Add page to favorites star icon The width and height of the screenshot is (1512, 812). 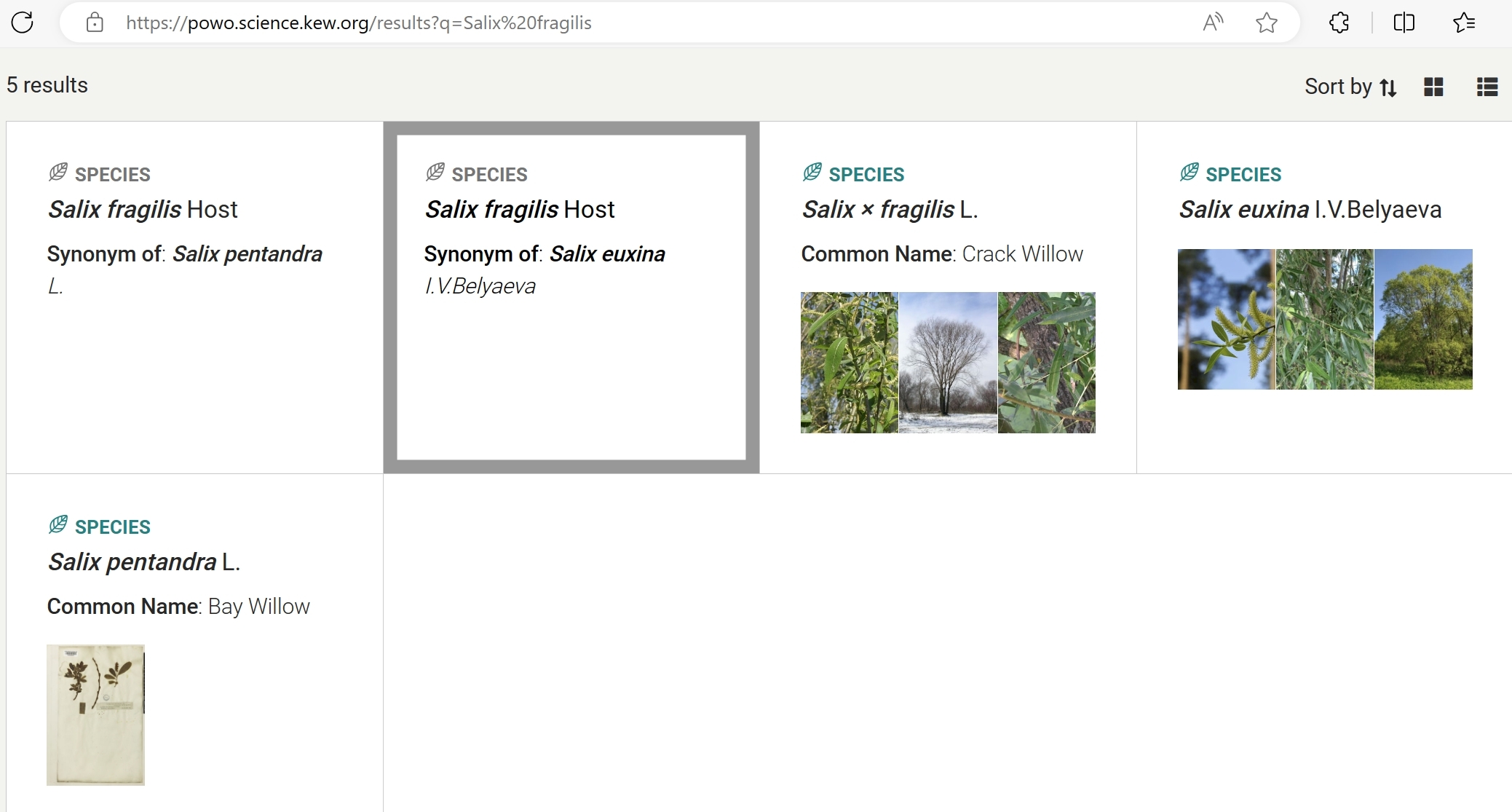[1267, 23]
